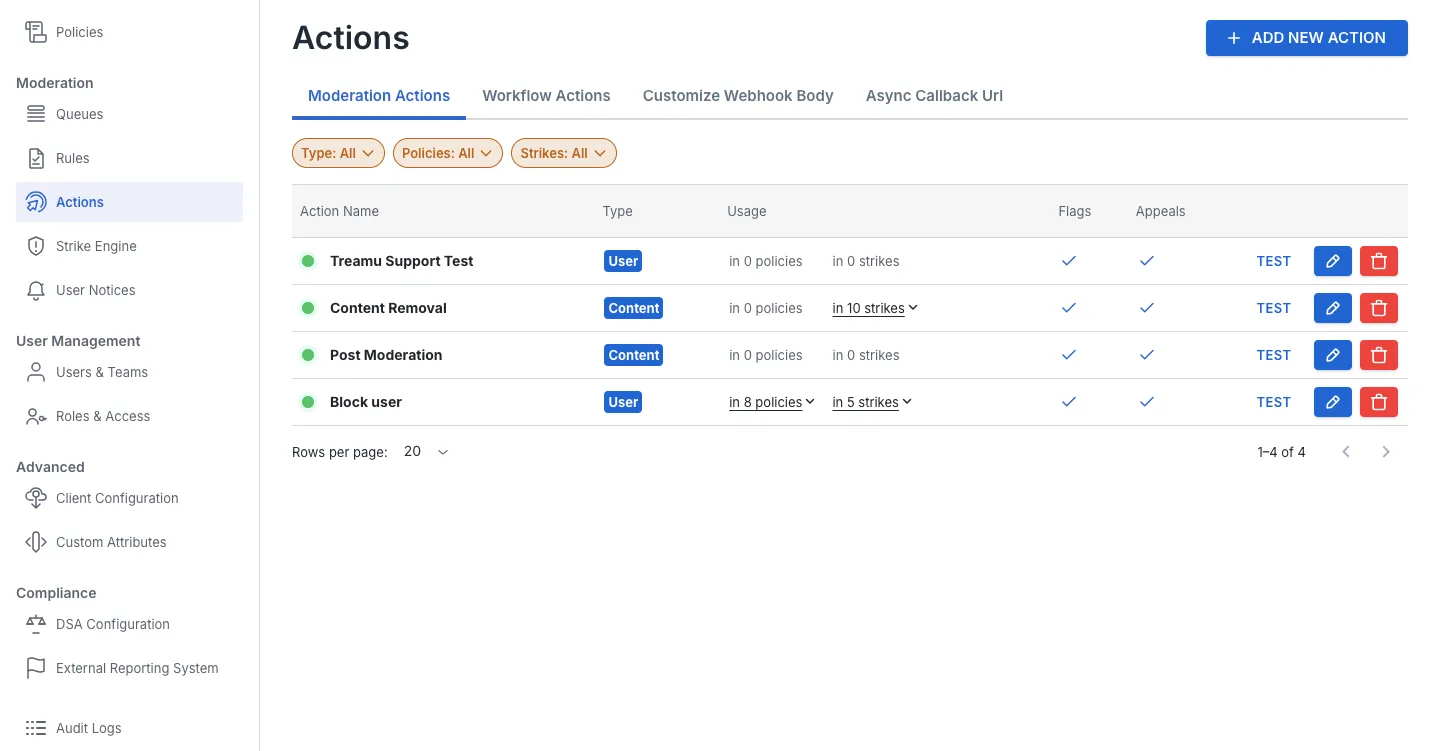Go to the previous page arrow

pos(1346,452)
